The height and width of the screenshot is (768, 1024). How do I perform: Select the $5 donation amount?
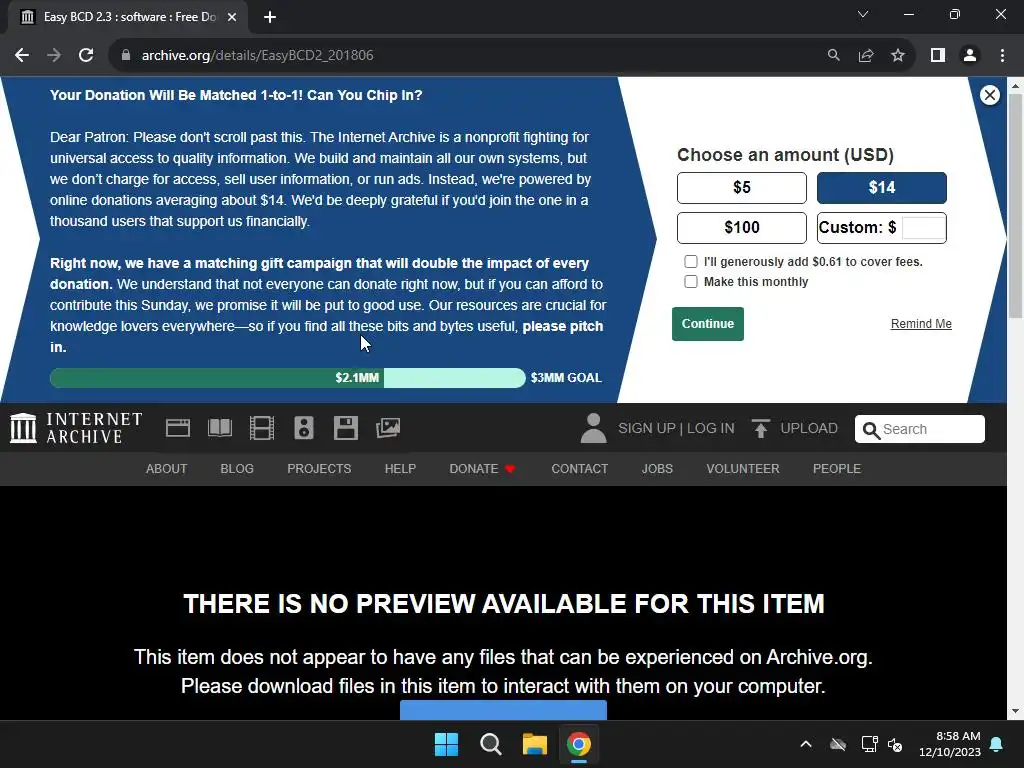[x=742, y=188]
